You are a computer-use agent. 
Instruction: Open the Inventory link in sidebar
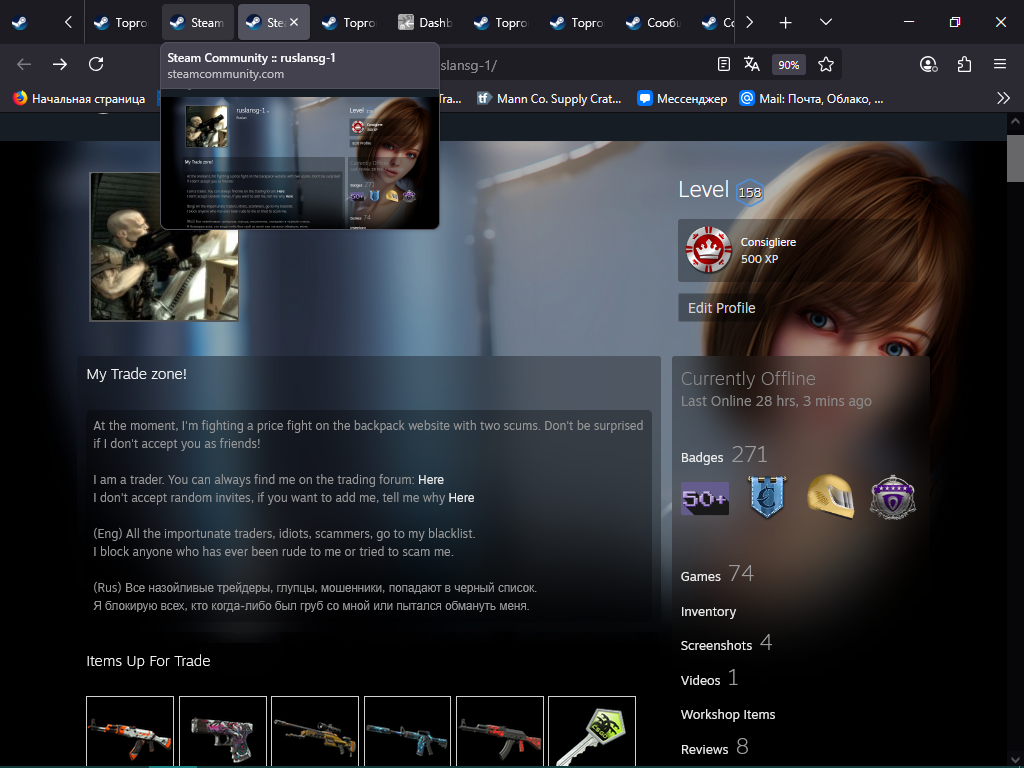coord(708,611)
